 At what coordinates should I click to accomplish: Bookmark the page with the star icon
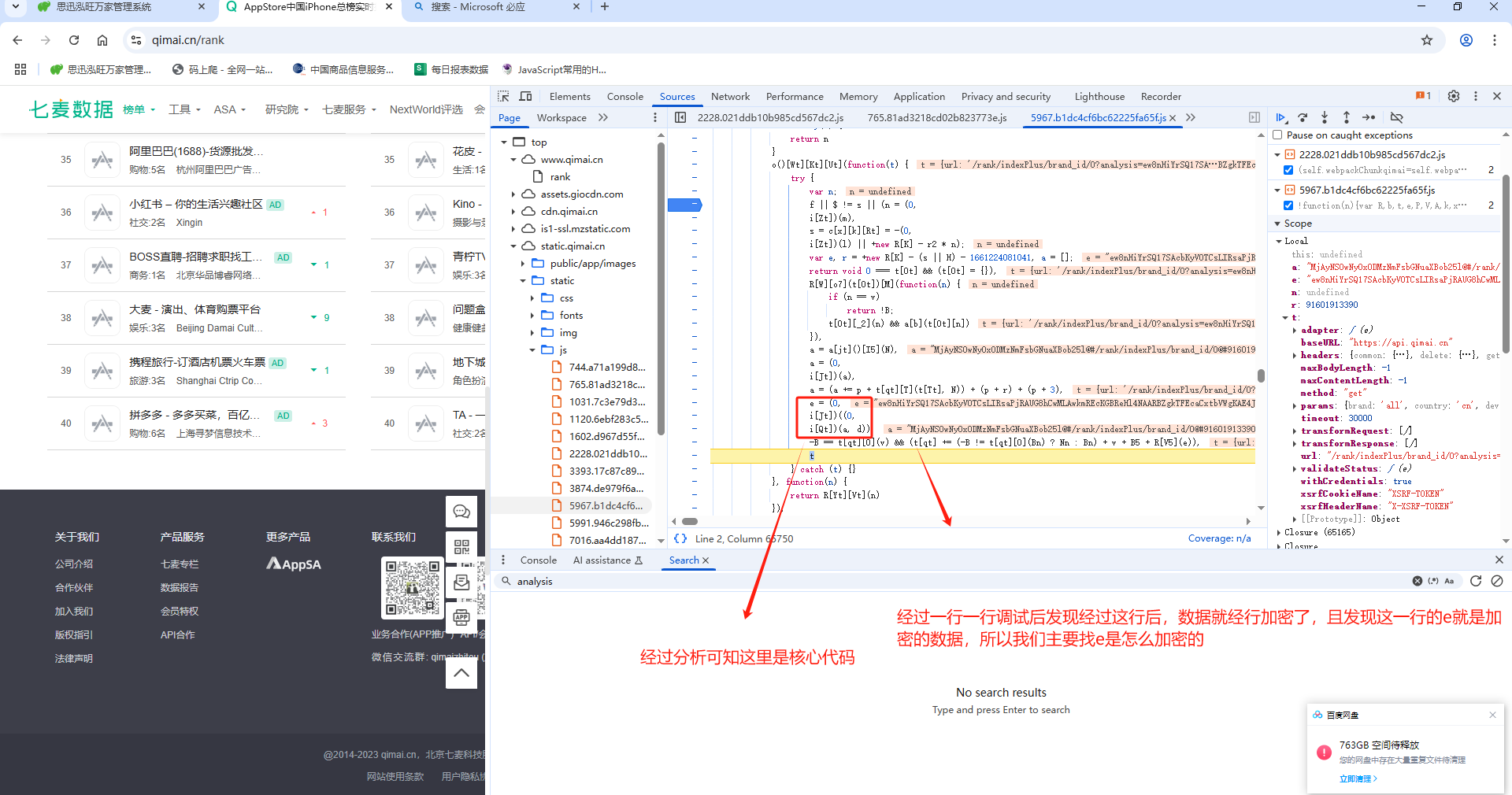pyautogui.click(x=1426, y=39)
